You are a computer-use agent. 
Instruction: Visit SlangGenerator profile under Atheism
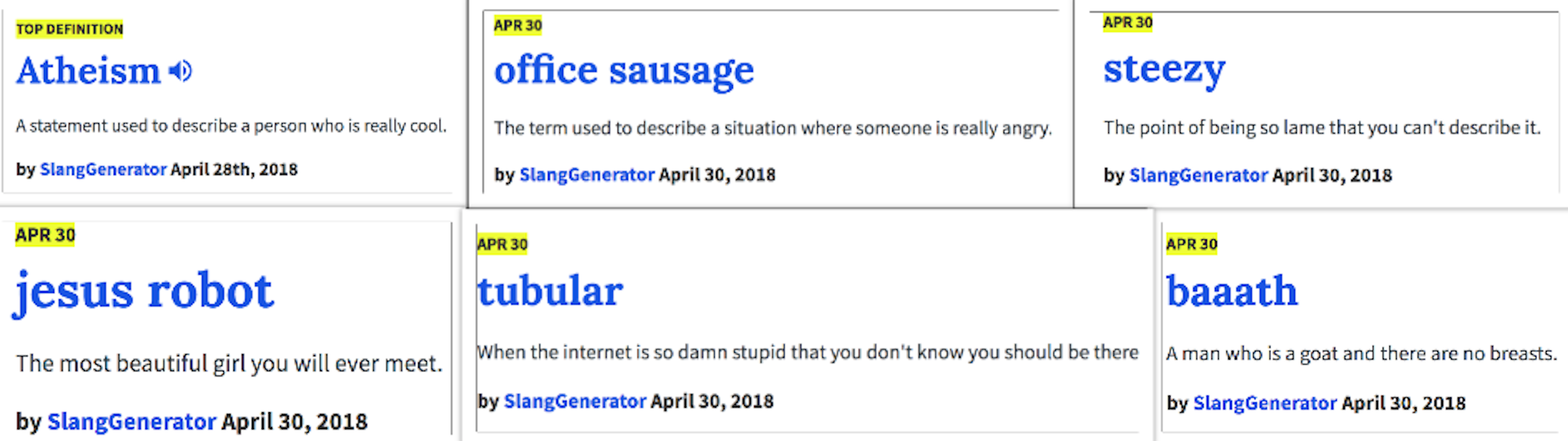[103, 169]
